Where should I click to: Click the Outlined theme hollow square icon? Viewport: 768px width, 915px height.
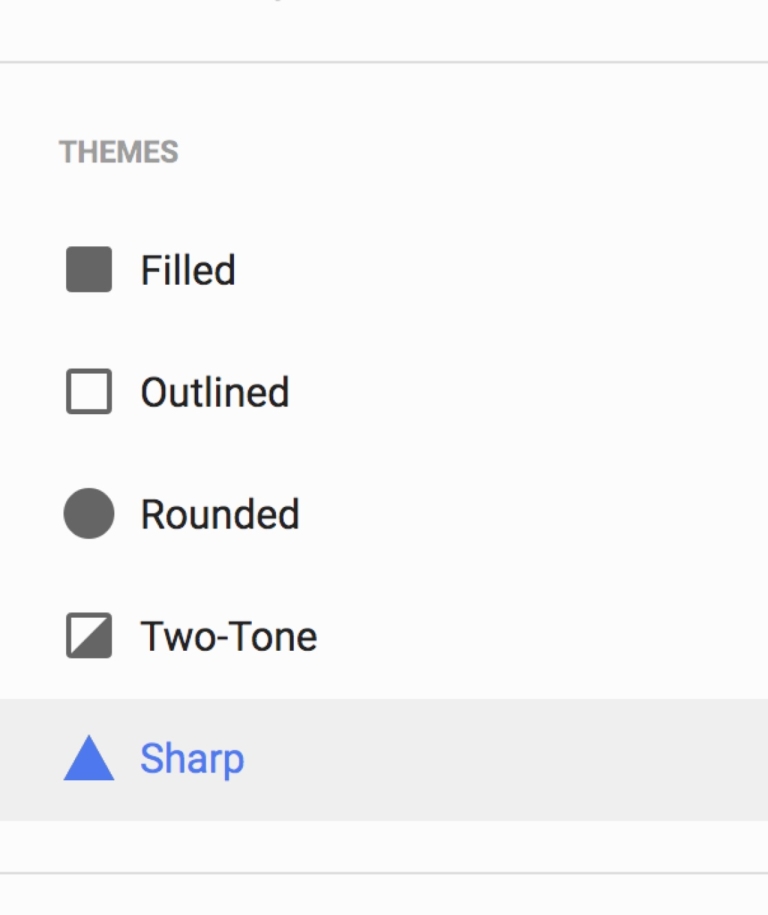click(x=89, y=392)
